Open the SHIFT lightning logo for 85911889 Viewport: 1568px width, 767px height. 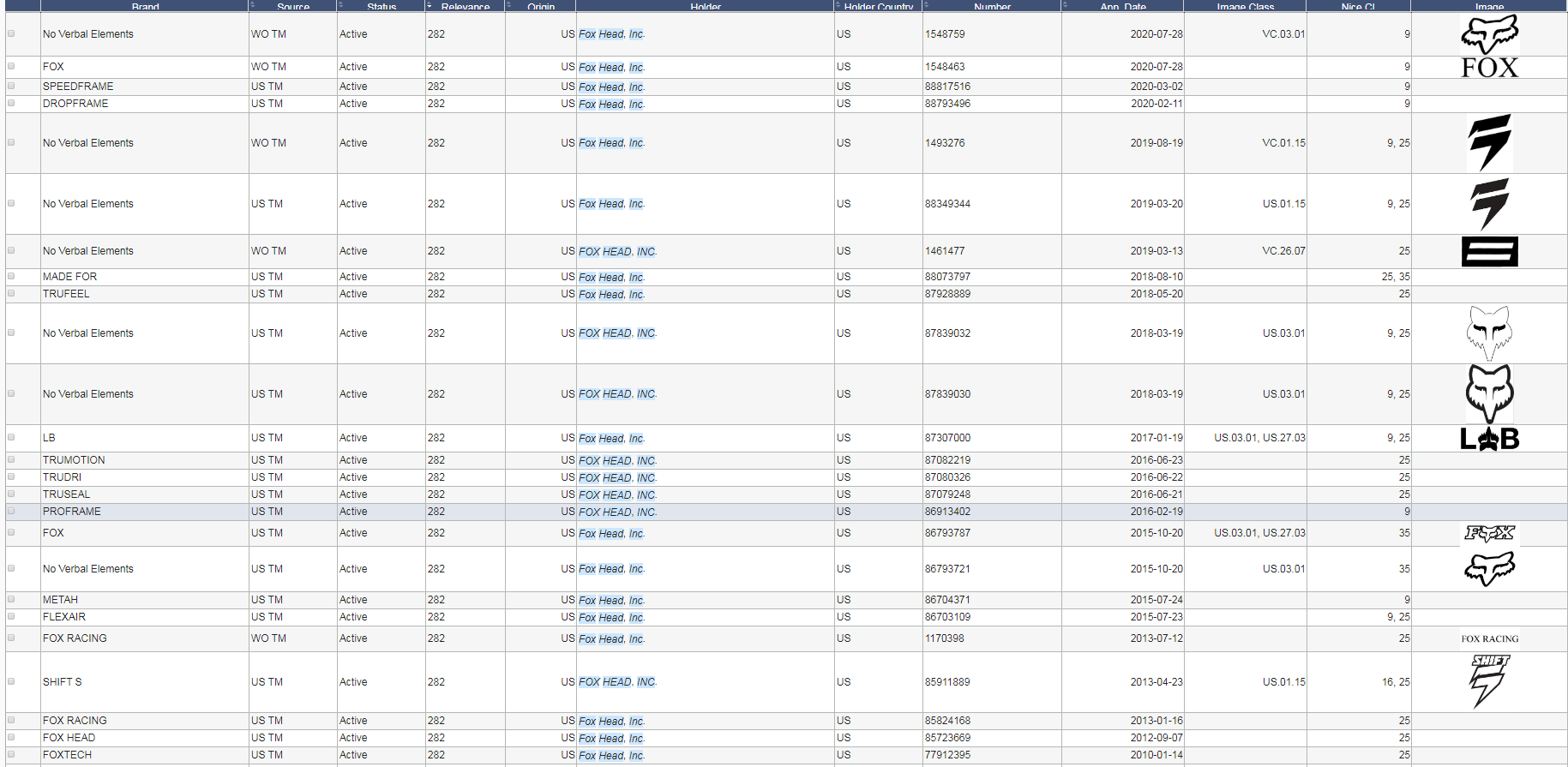[1489, 682]
